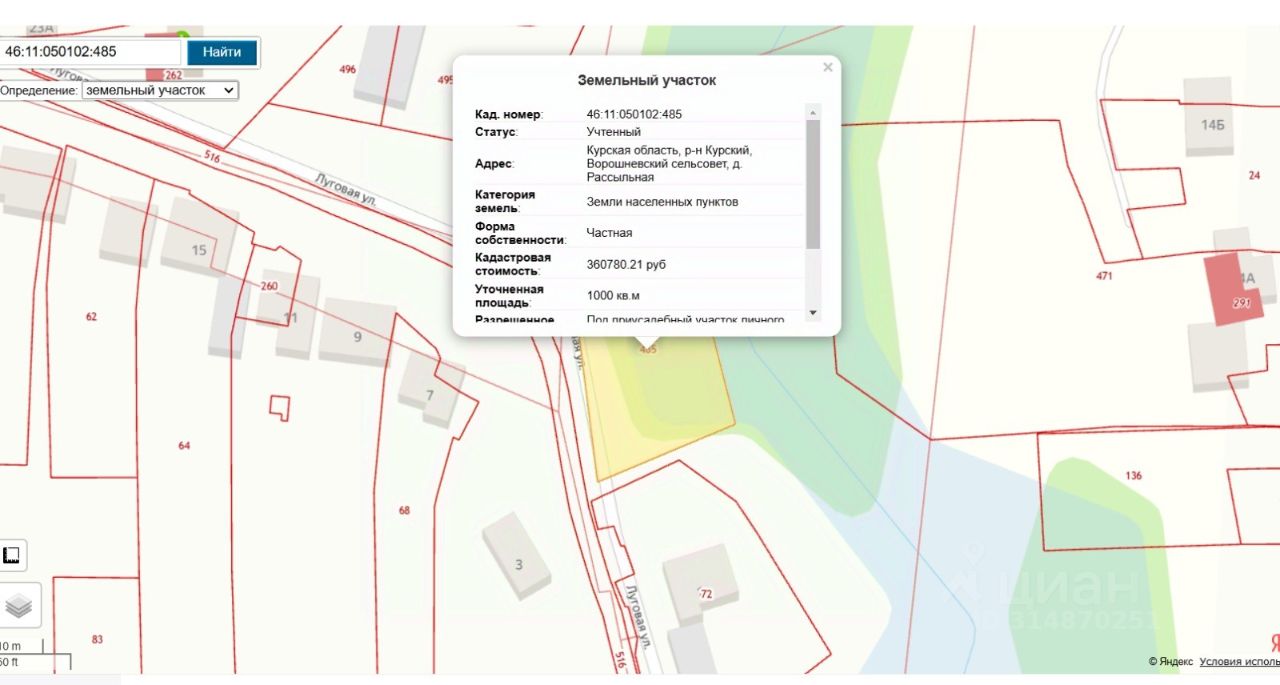1280x685 pixels.
Task: Click parcel label 136 on map
Action: click(1133, 476)
